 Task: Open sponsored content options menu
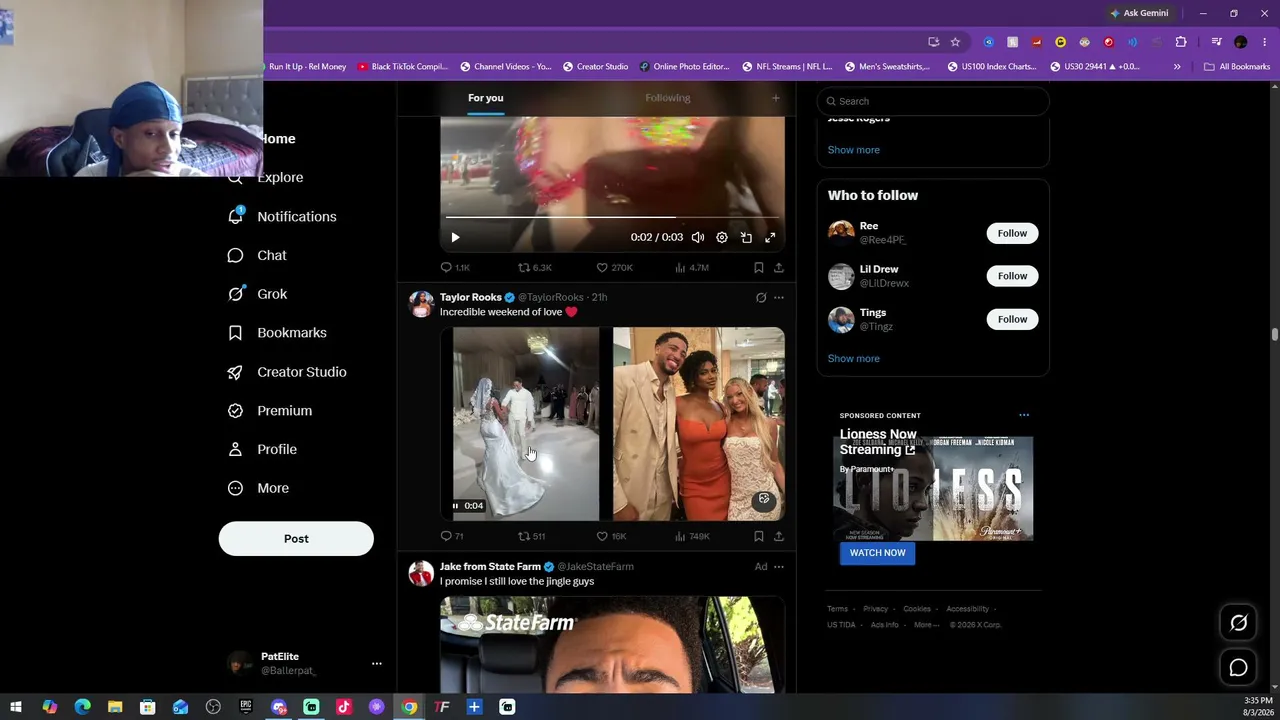coord(1023,415)
